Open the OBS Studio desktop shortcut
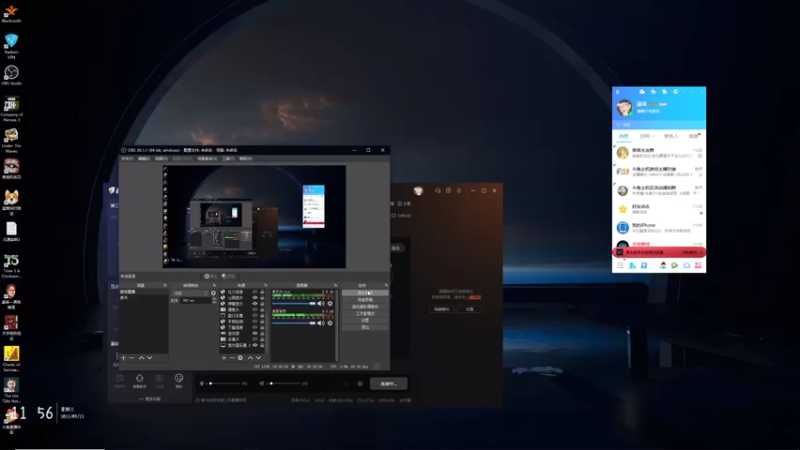The height and width of the screenshot is (450, 800). [11, 76]
